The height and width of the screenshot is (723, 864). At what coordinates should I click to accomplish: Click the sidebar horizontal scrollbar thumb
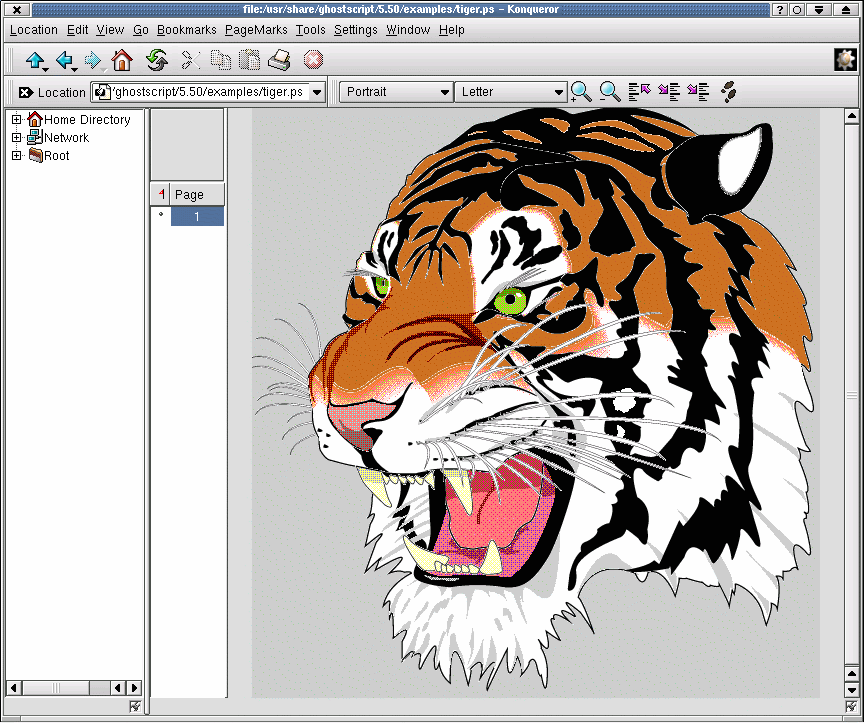(x=56, y=687)
